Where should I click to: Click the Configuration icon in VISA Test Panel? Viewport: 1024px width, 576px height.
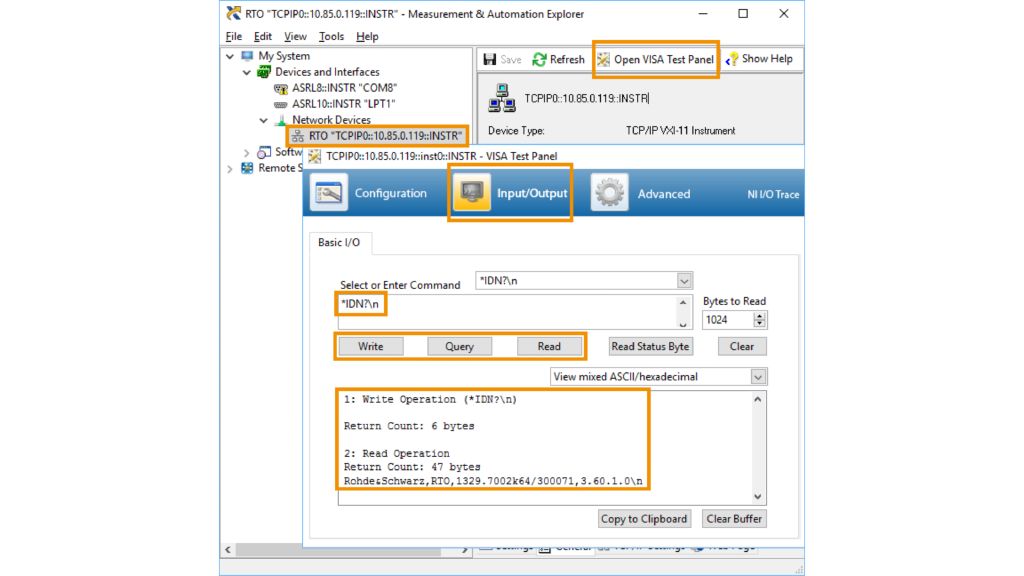(329, 193)
